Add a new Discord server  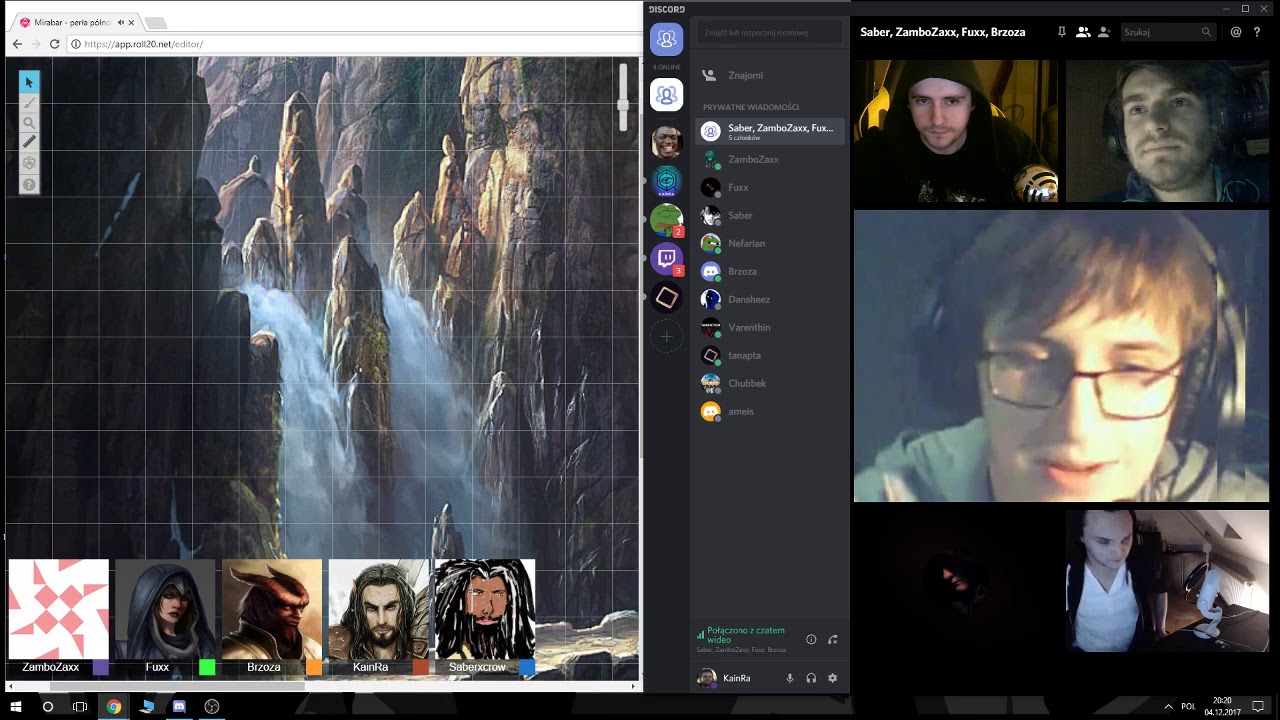click(x=667, y=337)
